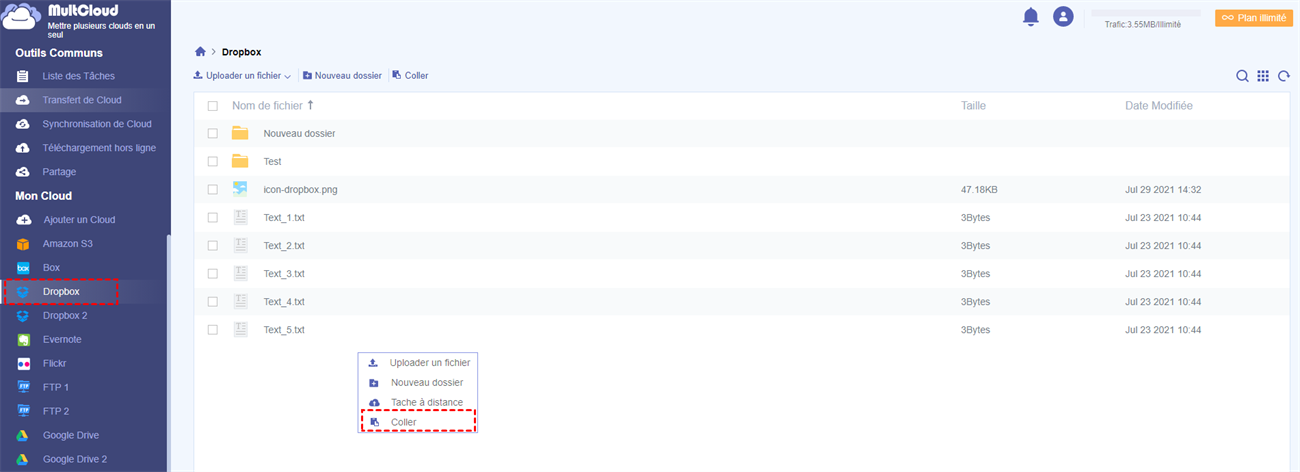
Task: Check the box for Test folder
Action: click(212, 161)
